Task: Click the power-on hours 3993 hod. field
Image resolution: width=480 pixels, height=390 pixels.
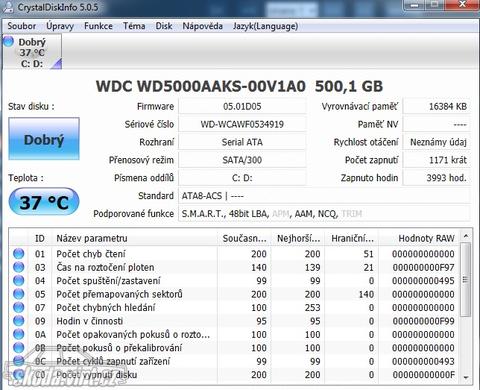Action: coord(437,178)
